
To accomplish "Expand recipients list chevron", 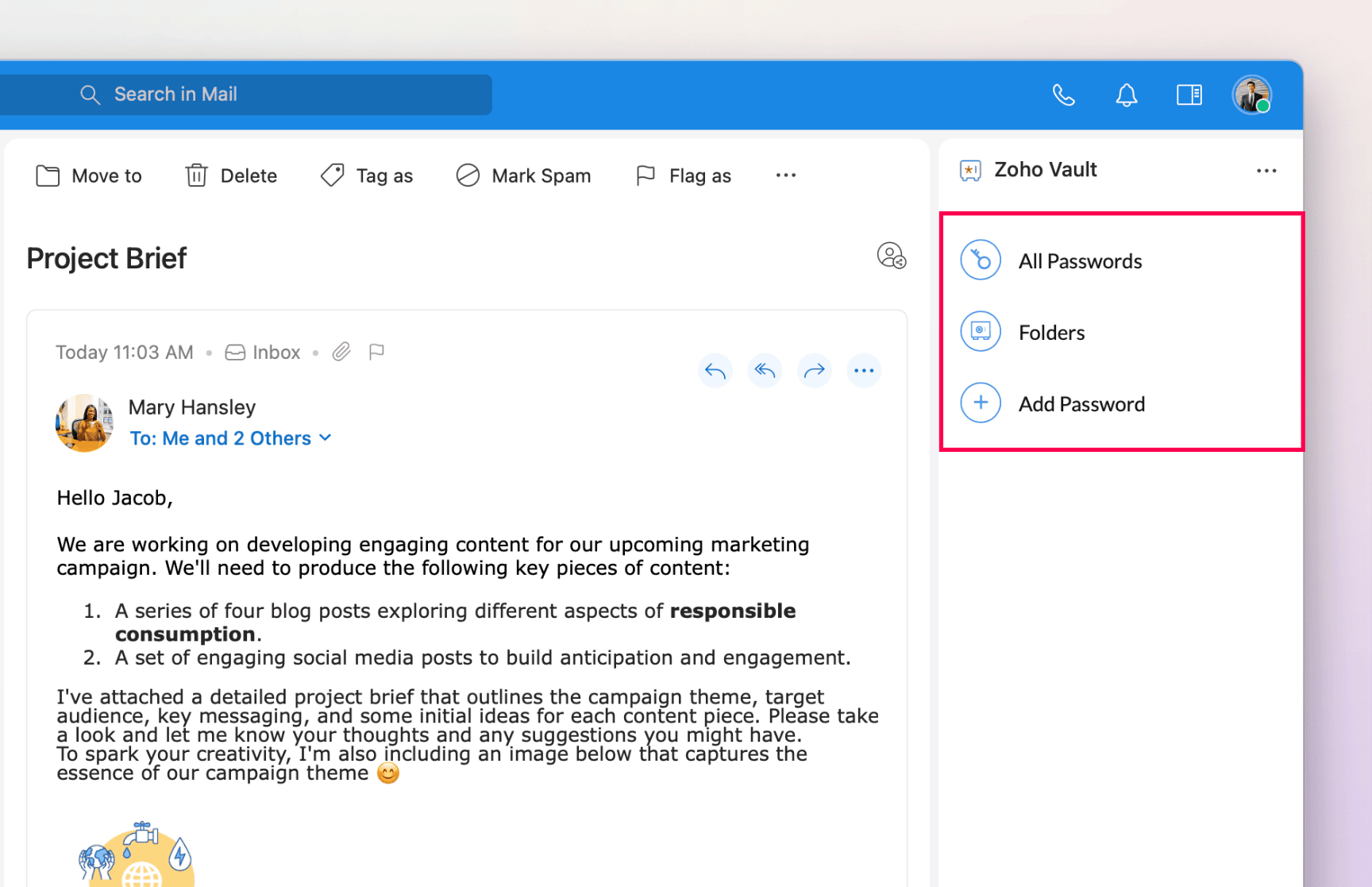I will click(x=326, y=438).
